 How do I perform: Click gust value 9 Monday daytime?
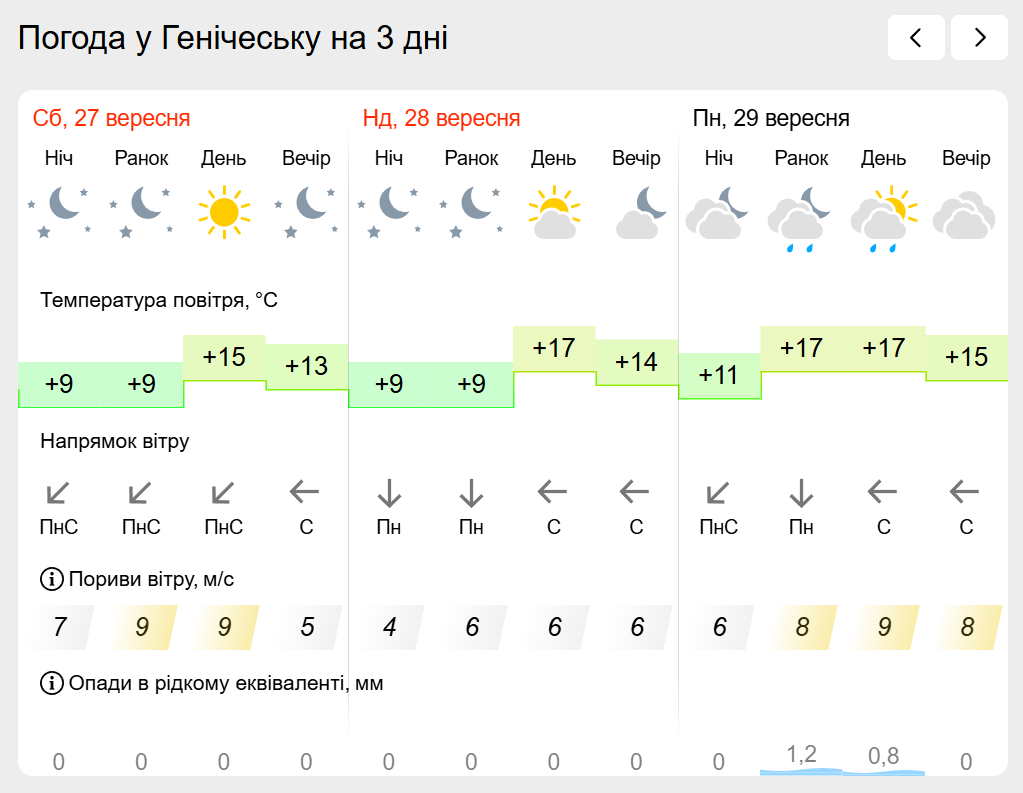[883, 627]
